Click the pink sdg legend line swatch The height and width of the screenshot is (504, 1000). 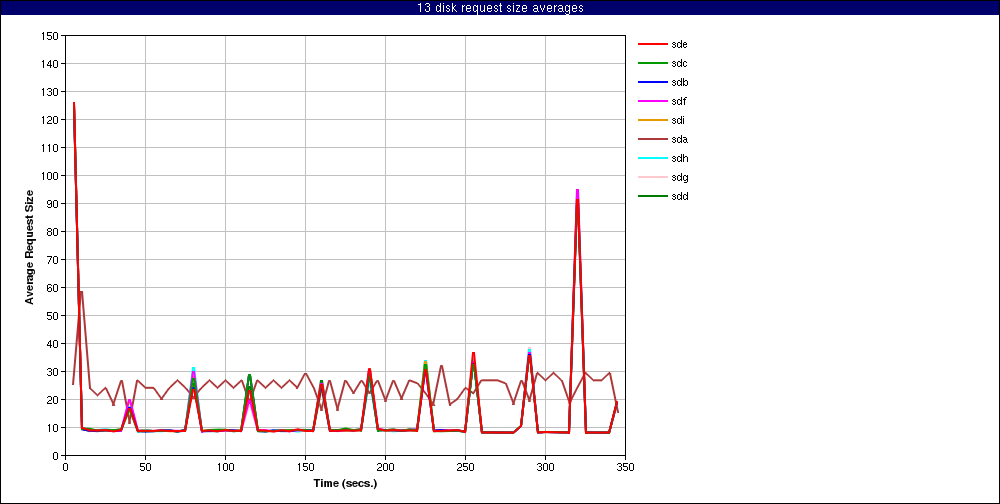[x=652, y=177]
